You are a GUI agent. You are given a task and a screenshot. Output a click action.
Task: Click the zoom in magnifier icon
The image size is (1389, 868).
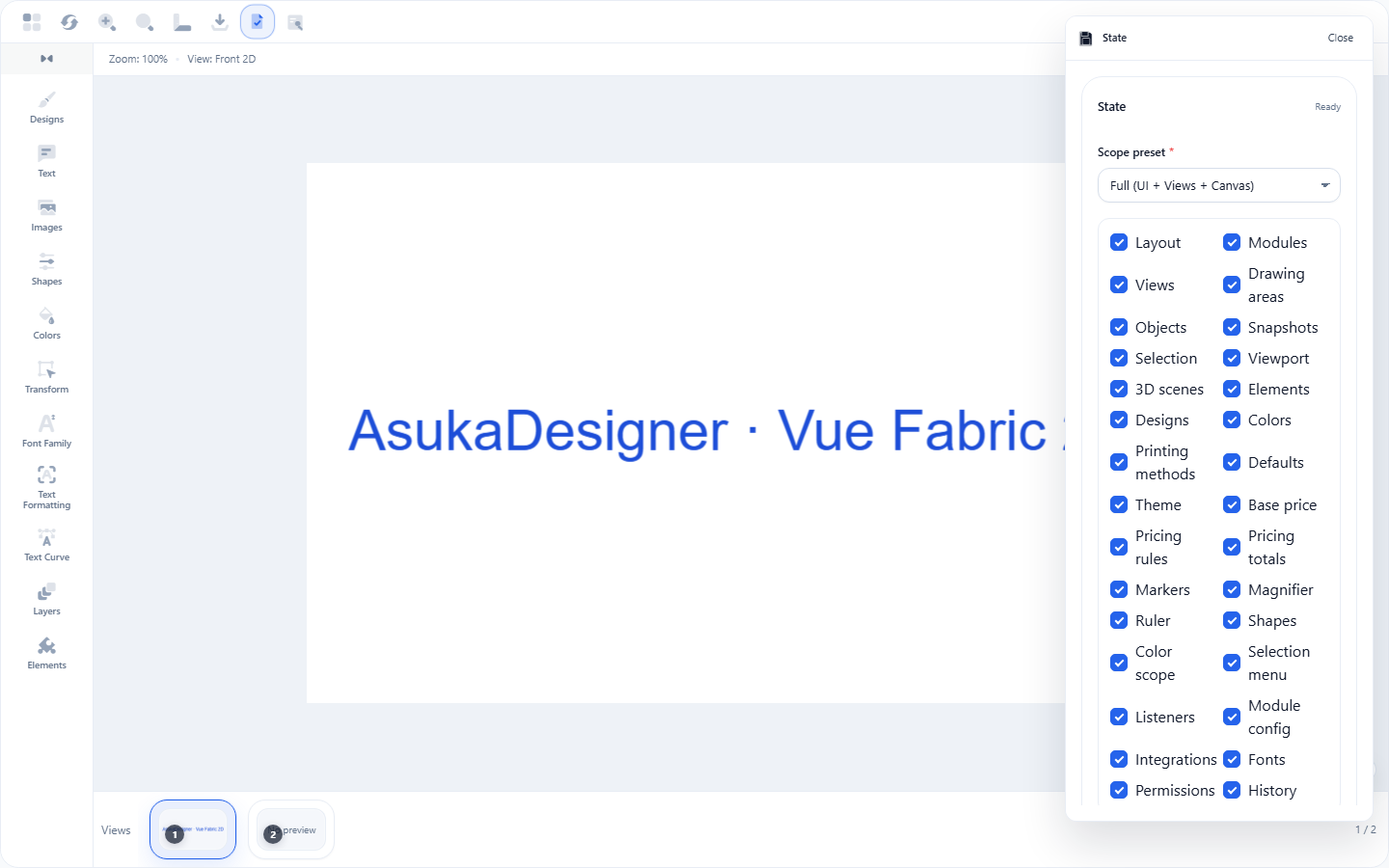click(107, 22)
